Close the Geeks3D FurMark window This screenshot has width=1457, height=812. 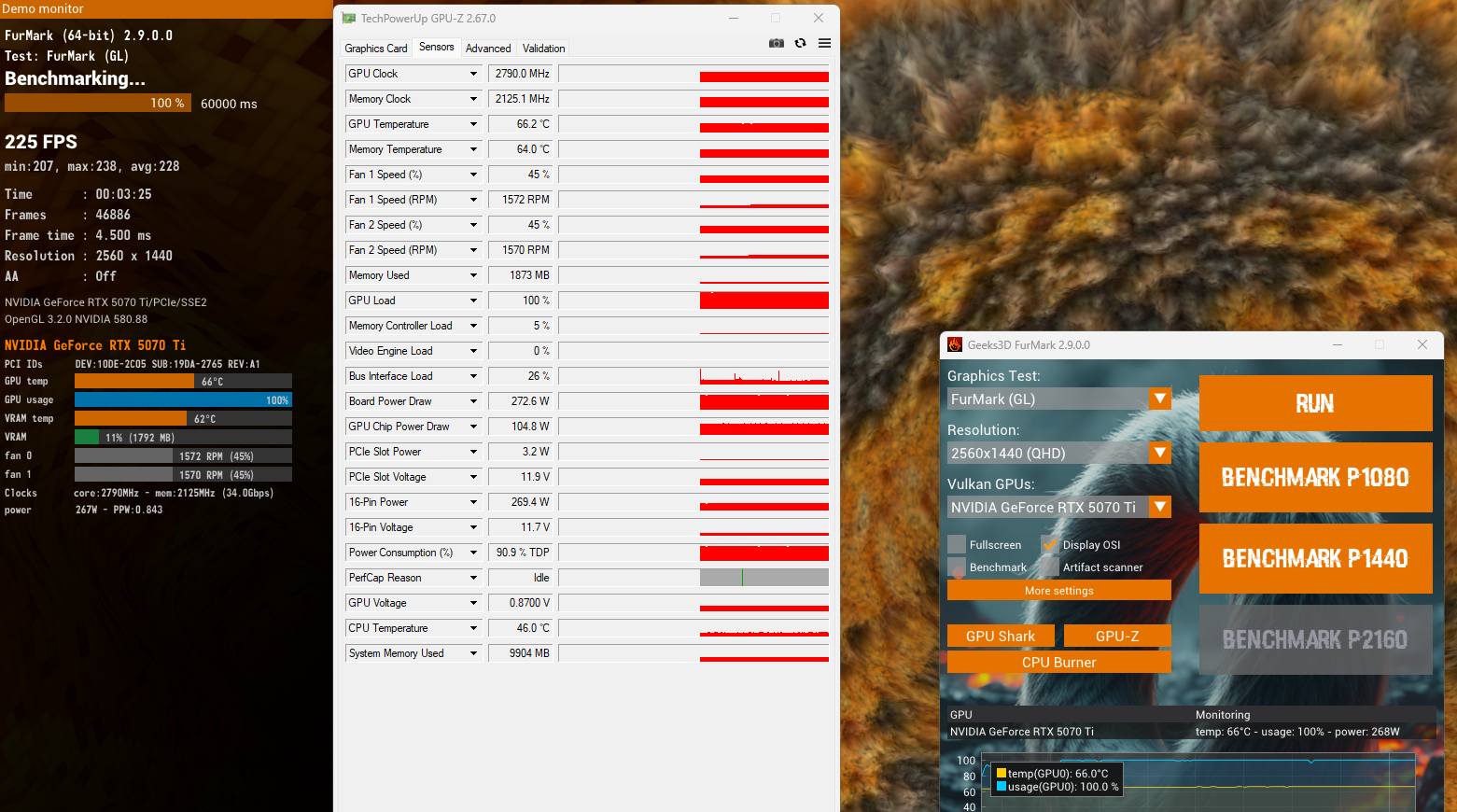[x=1422, y=344]
